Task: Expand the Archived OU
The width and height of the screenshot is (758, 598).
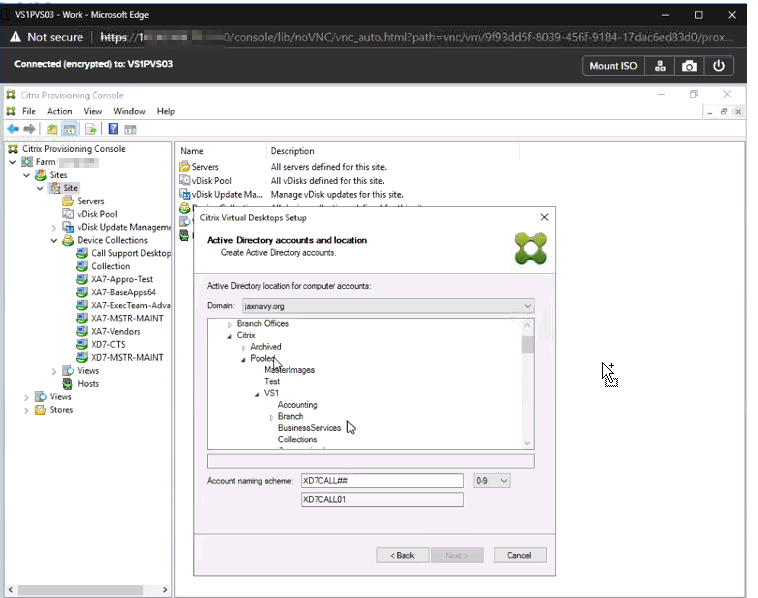Action: coord(244,348)
